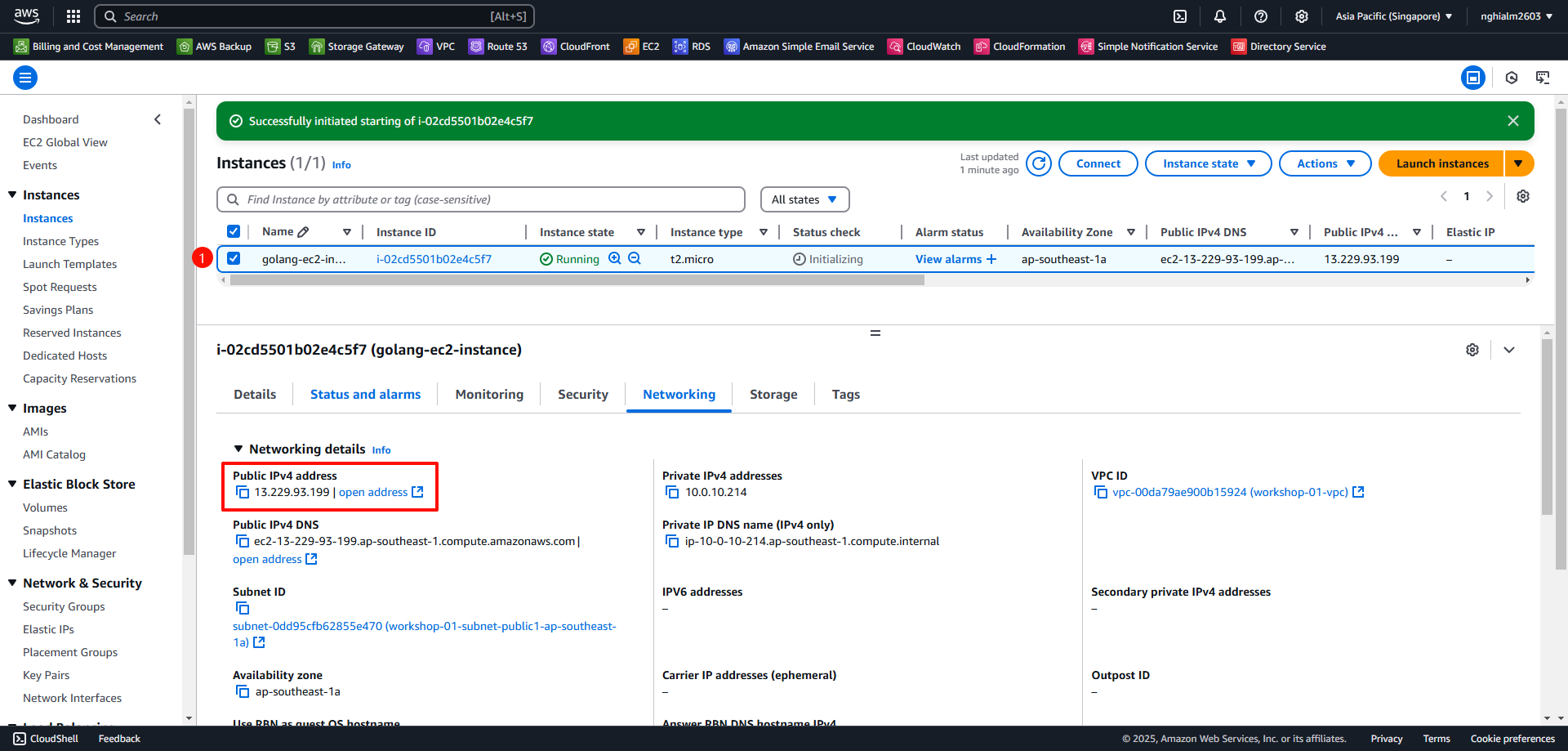Click the Find Instance search filter field
Image resolution: width=1568 pixels, height=751 pixels.
click(481, 199)
